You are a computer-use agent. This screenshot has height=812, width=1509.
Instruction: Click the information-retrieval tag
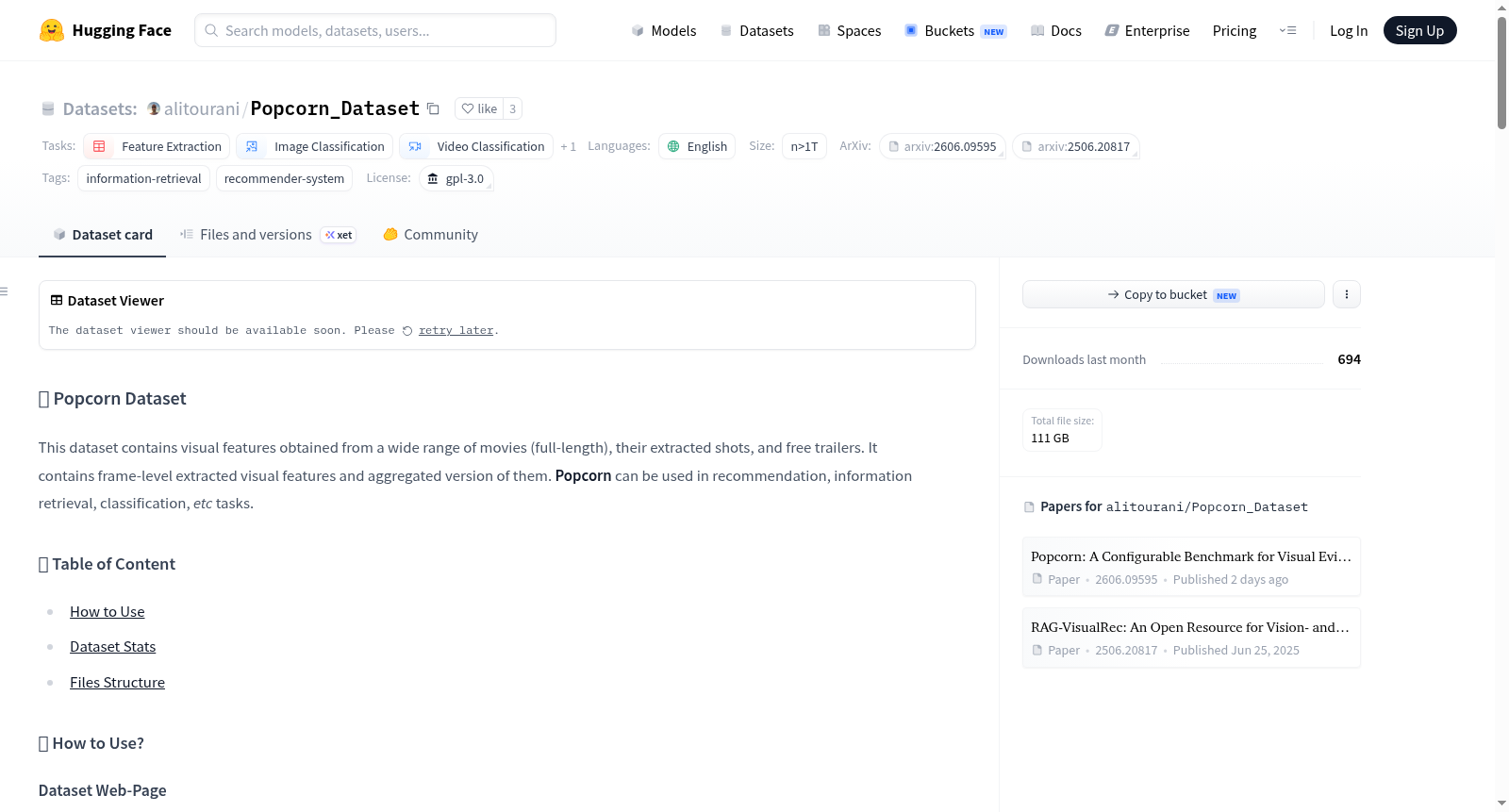(x=143, y=178)
